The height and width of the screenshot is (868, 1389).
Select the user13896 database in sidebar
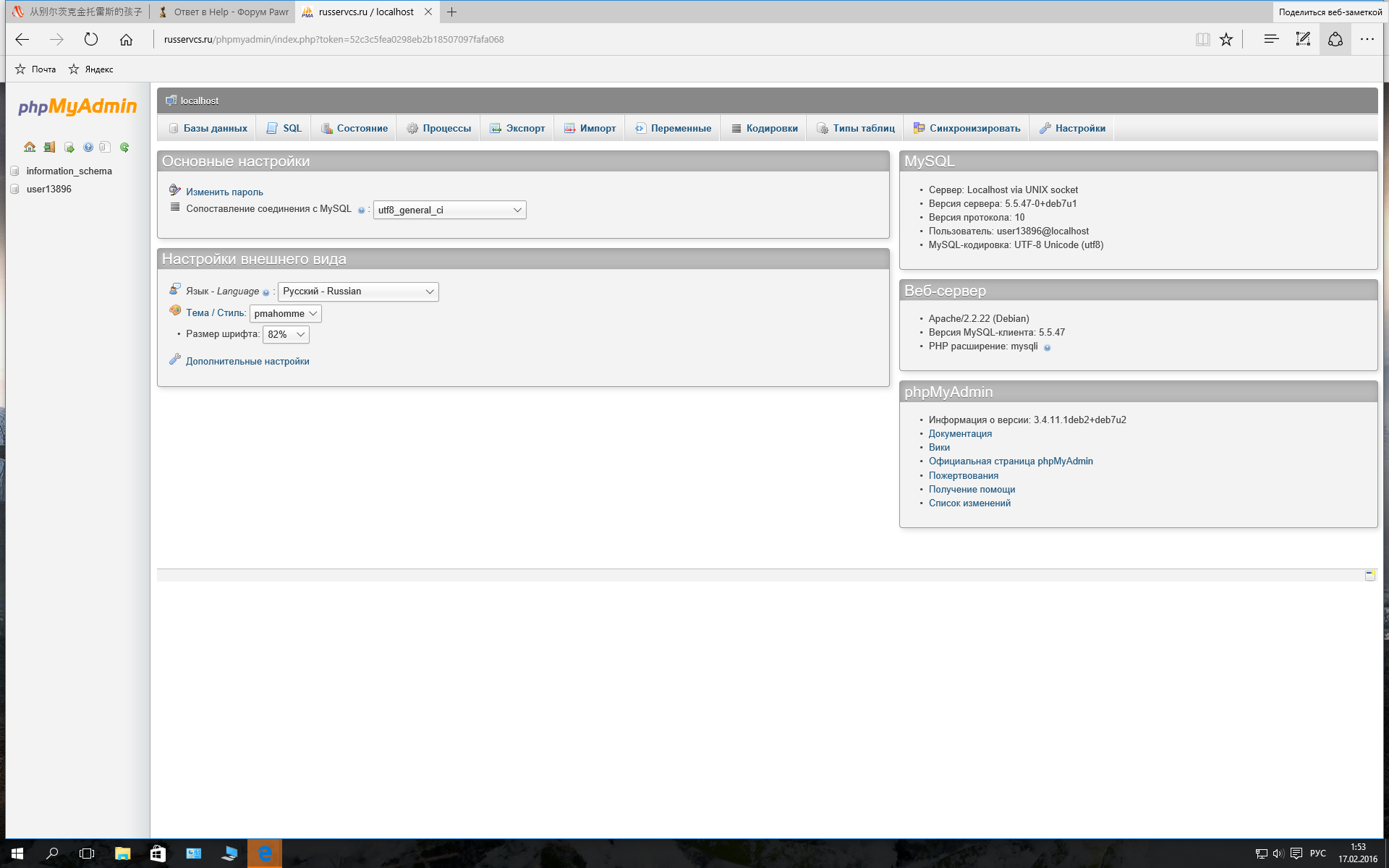[49, 189]
